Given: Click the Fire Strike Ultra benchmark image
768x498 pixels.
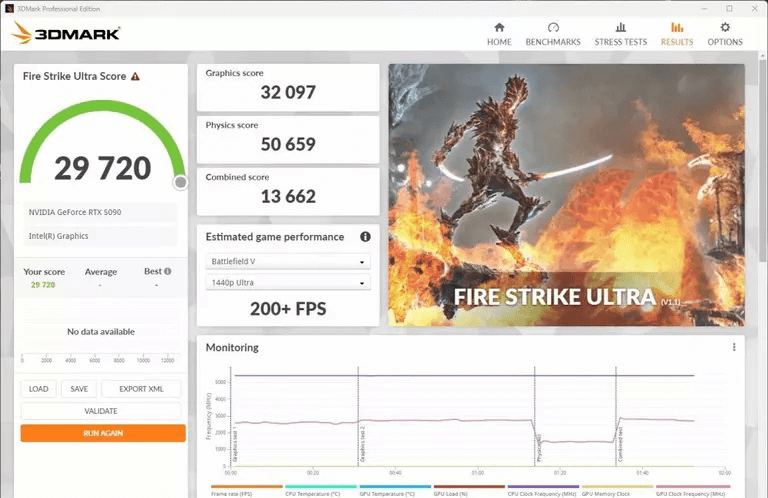Looking at the screenshot, I should click(x=566, y=194).
